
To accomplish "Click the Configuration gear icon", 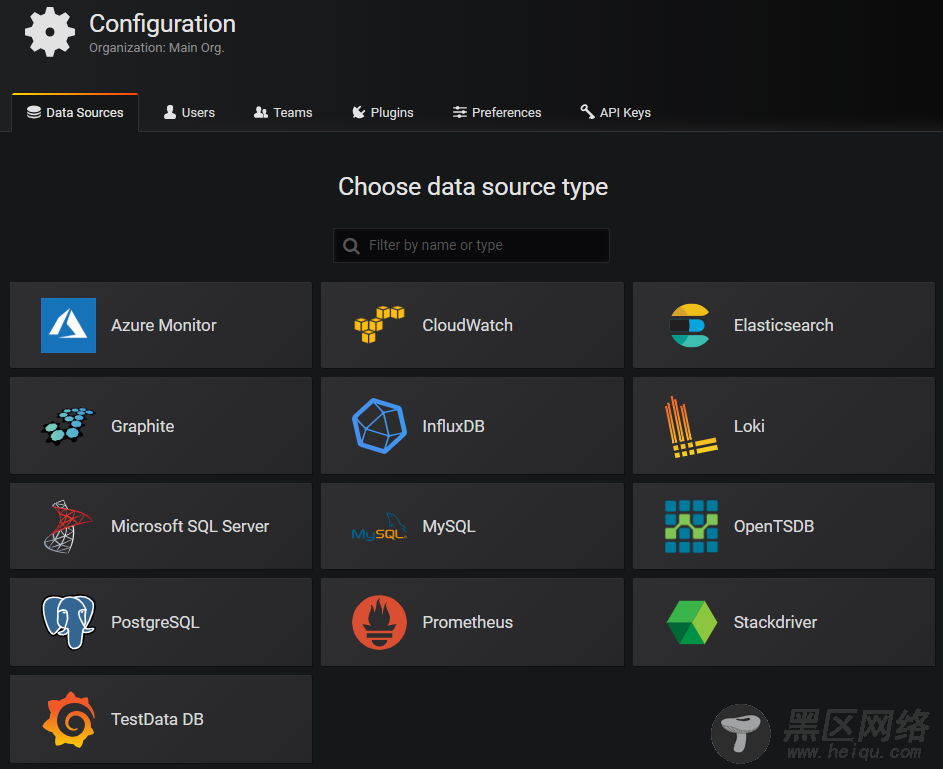I will click(x=50, y=32).
